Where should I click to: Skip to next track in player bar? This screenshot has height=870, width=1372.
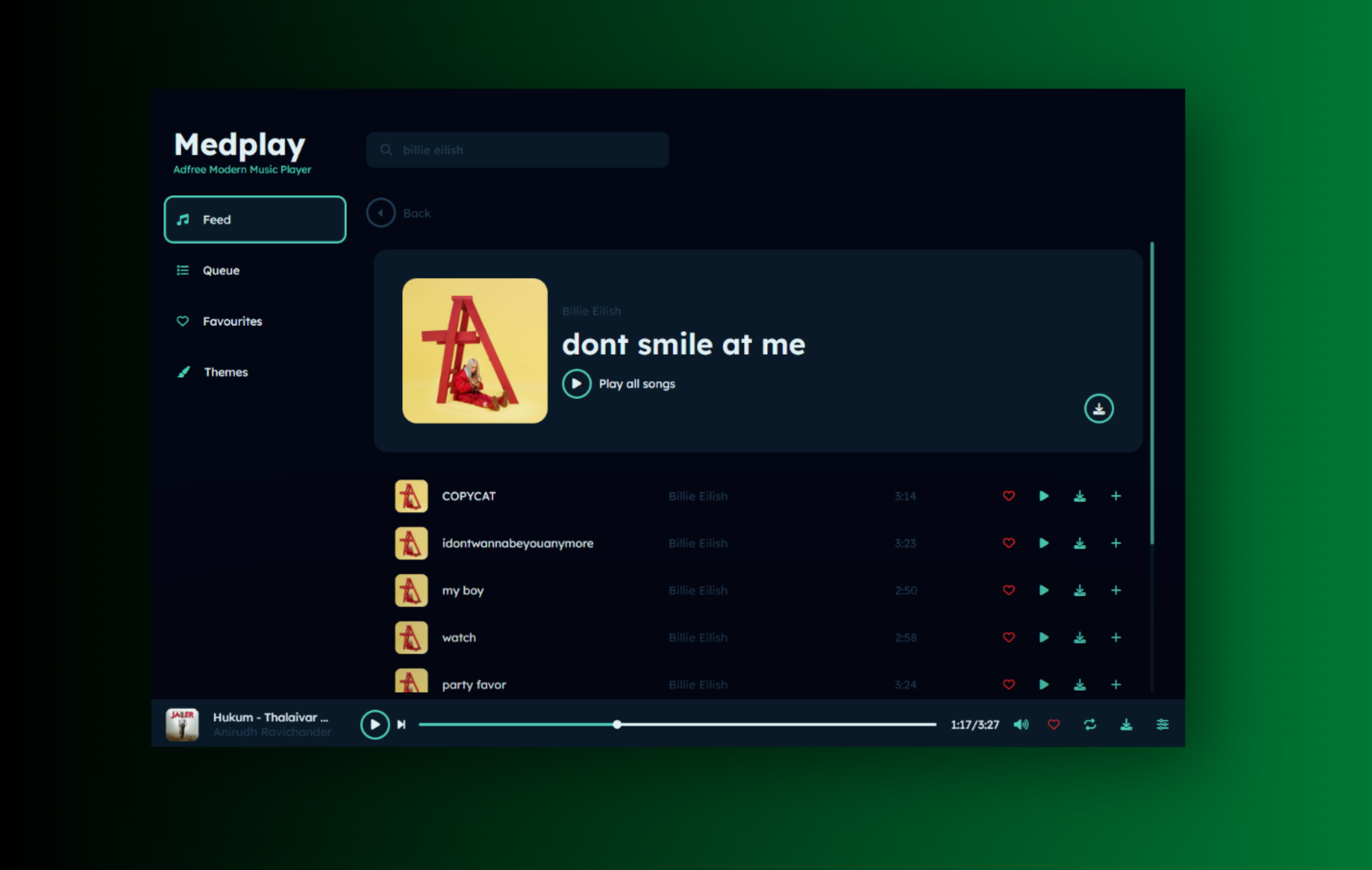tap(401, 725)
